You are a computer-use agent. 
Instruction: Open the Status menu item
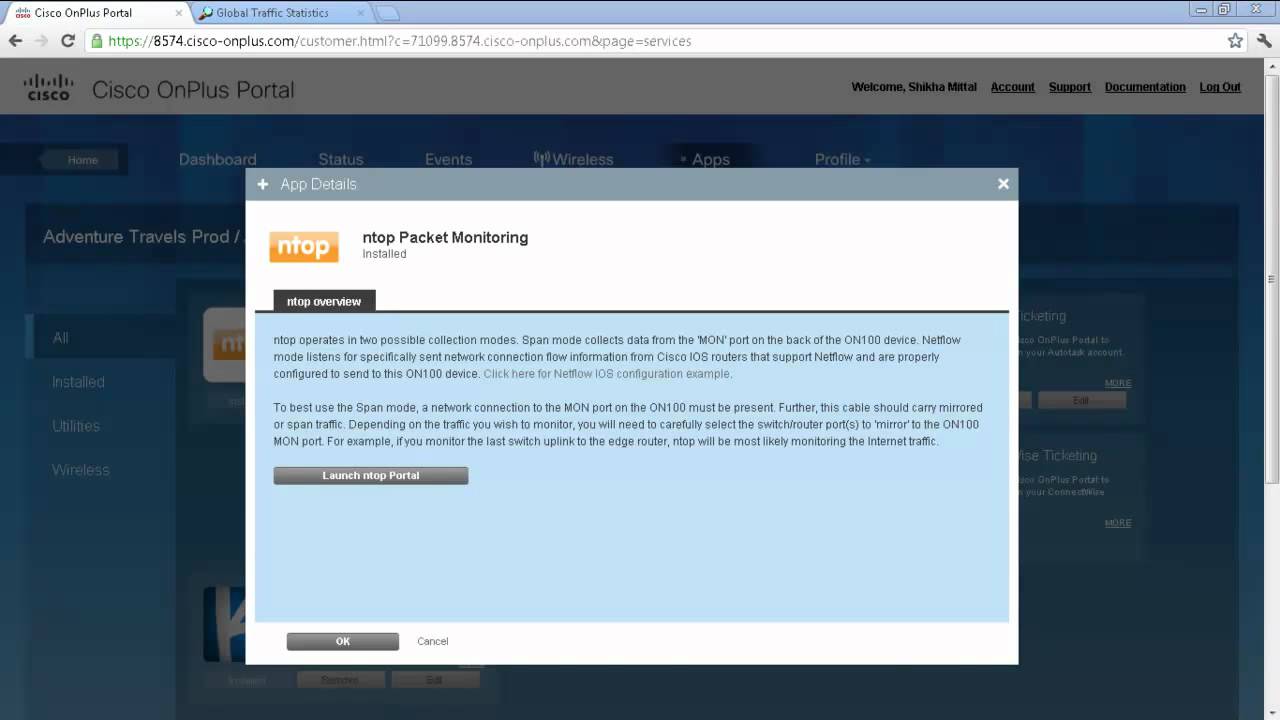point(341,160)
